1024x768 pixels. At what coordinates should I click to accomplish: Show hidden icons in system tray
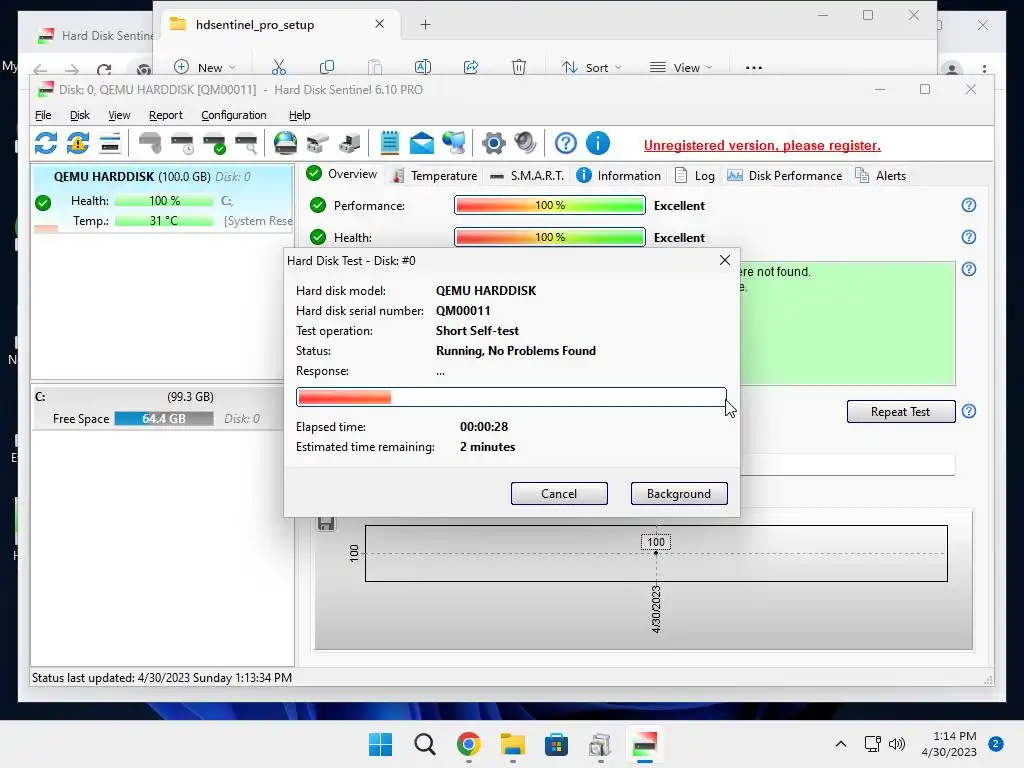coord(840,744)
